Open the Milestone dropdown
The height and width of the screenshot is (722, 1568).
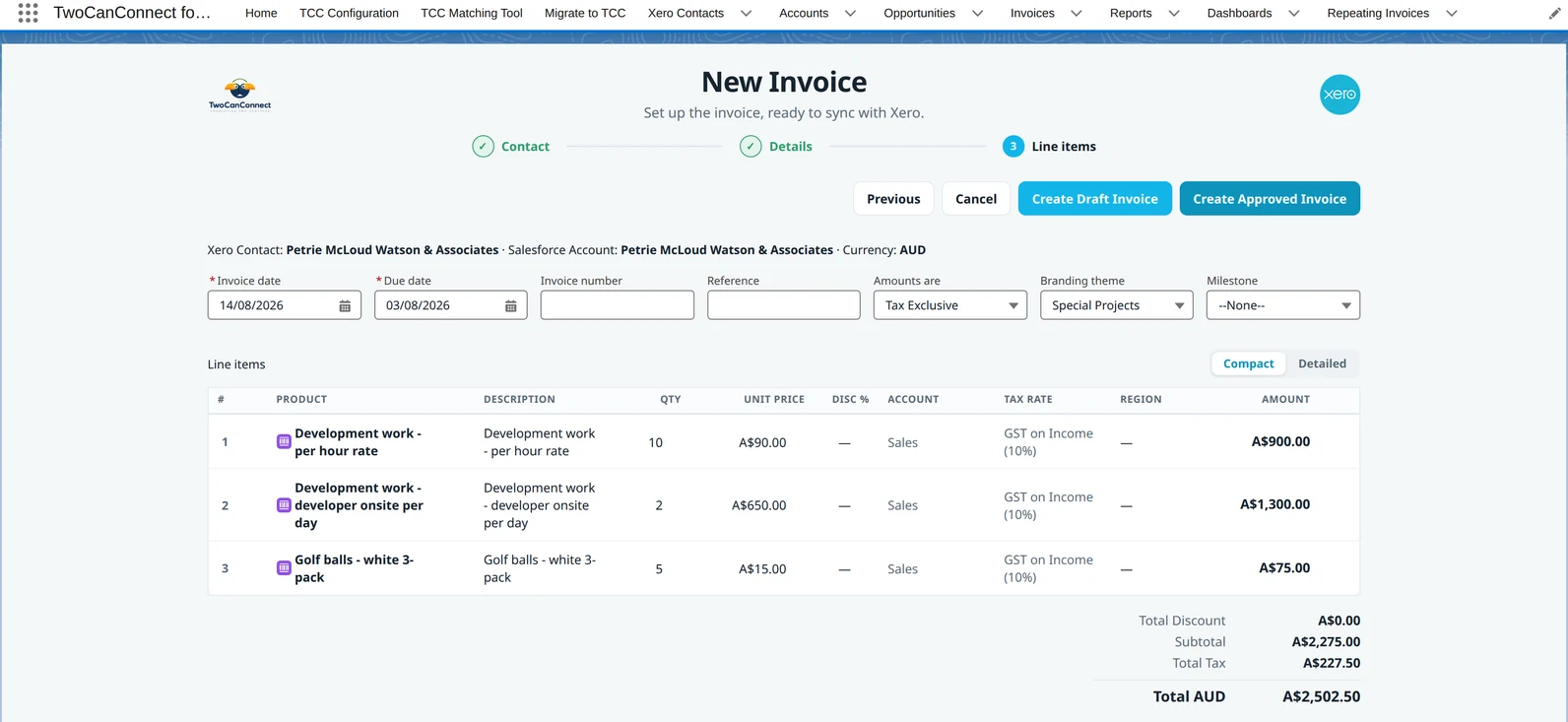[x=1282, y=305]
